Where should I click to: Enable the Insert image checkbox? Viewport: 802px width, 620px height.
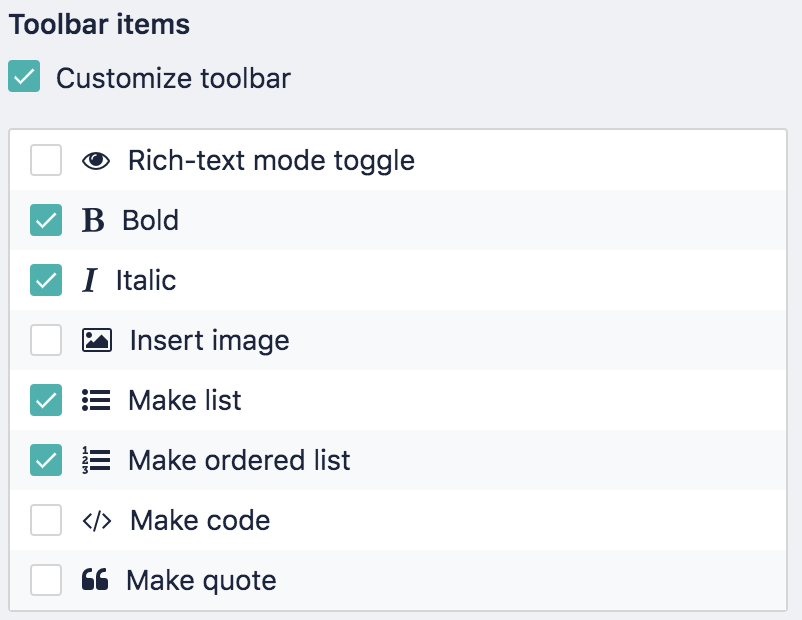[x=45, y=340]
